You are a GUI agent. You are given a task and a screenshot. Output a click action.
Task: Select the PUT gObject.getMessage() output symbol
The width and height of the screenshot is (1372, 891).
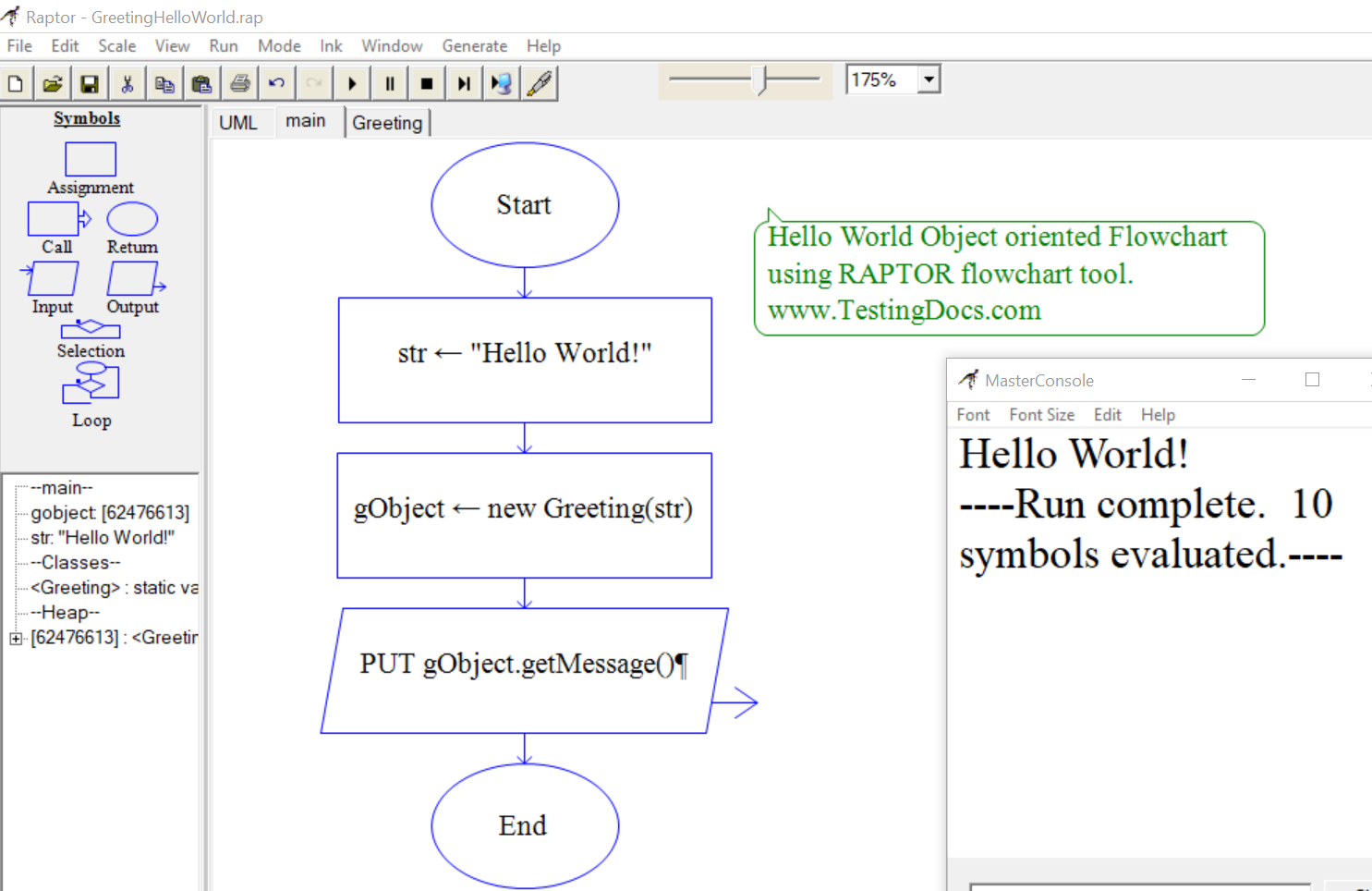(524, 670)
